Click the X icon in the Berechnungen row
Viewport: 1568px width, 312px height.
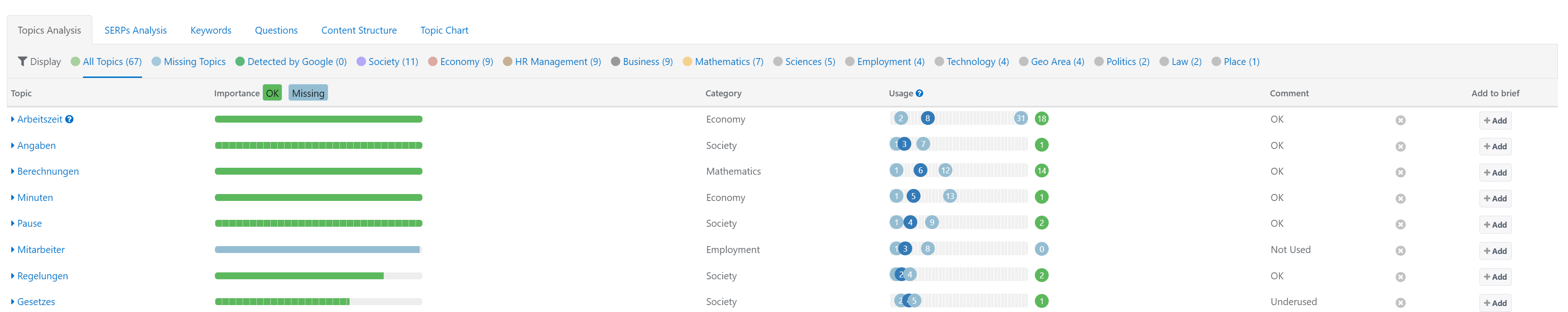pyautogui.click(x=1400, y=173)
